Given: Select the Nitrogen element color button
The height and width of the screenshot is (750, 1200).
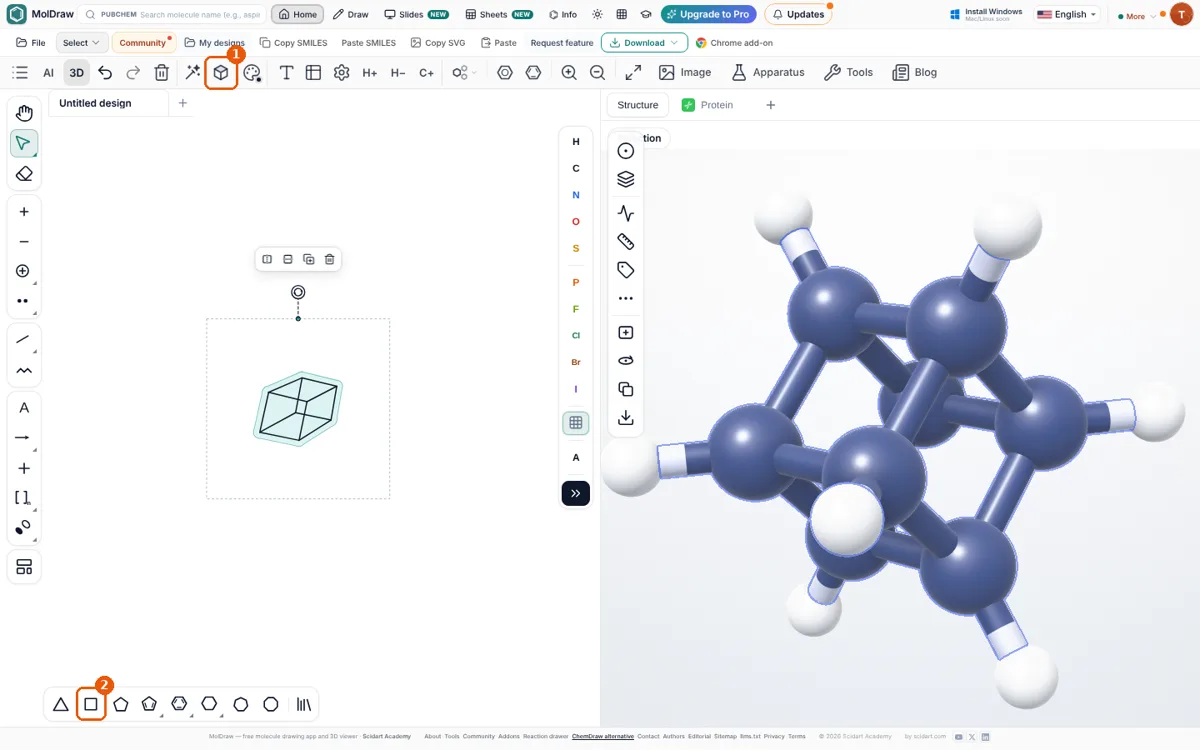Looking at the screenshot, I should 576,195.
